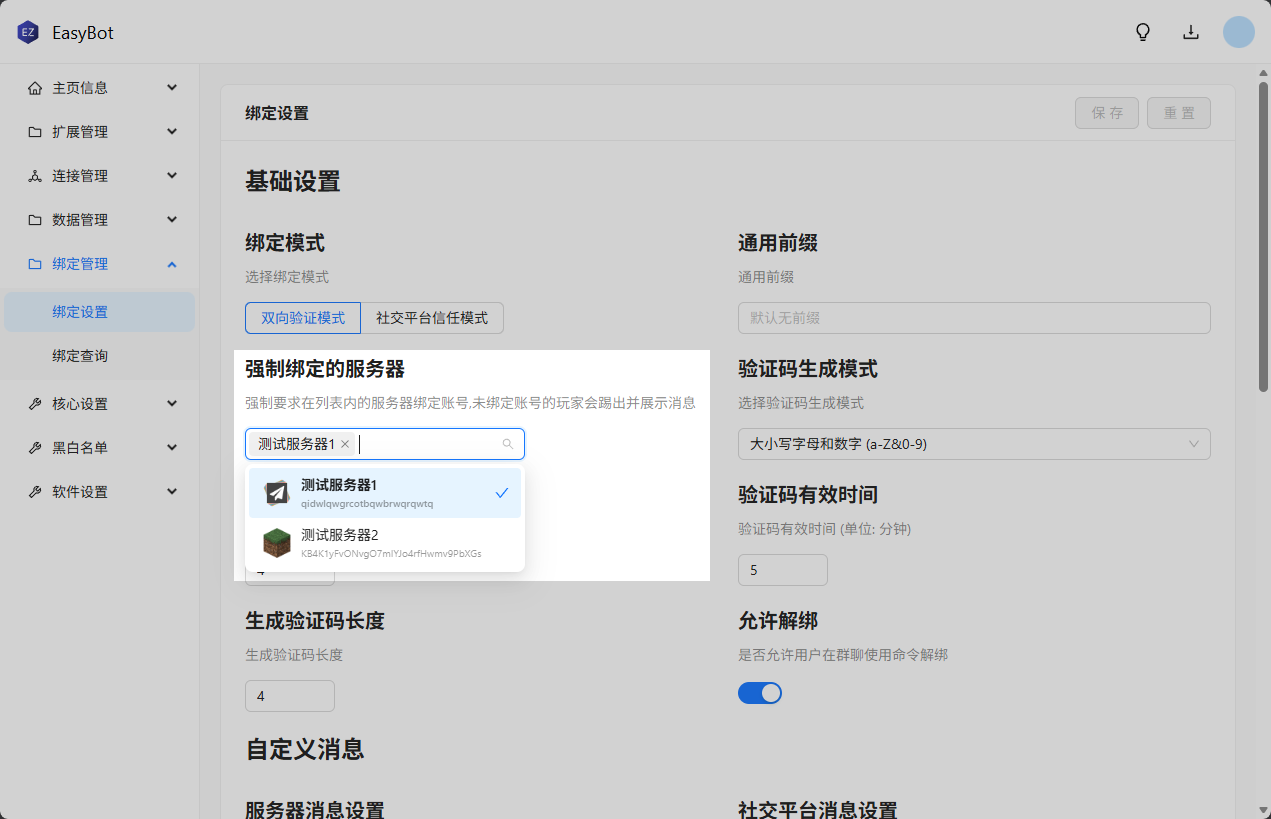Click the download icon in header
Image resolution: width=1271 pixels, height=819 pixels.
(x=1191, y=32)
